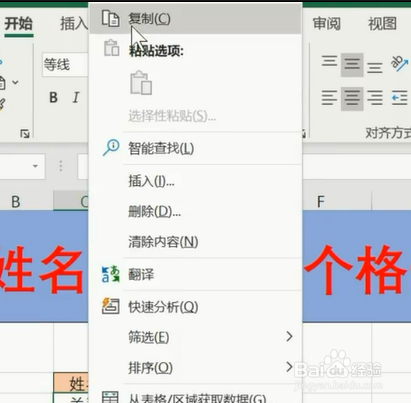Open the 审阅 ribbon tab
The width and height of the screenshot is (411, 403).
327,24
